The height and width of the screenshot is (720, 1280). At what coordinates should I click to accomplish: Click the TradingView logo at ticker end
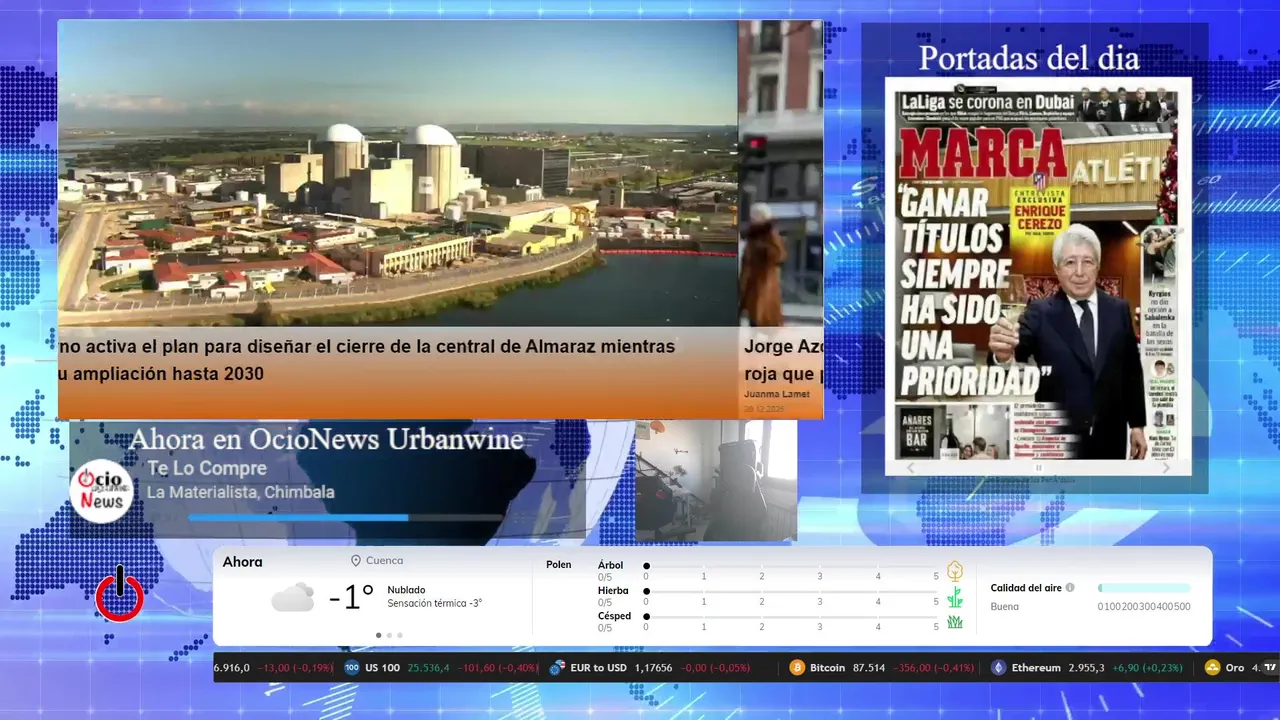coord(1271,668)
